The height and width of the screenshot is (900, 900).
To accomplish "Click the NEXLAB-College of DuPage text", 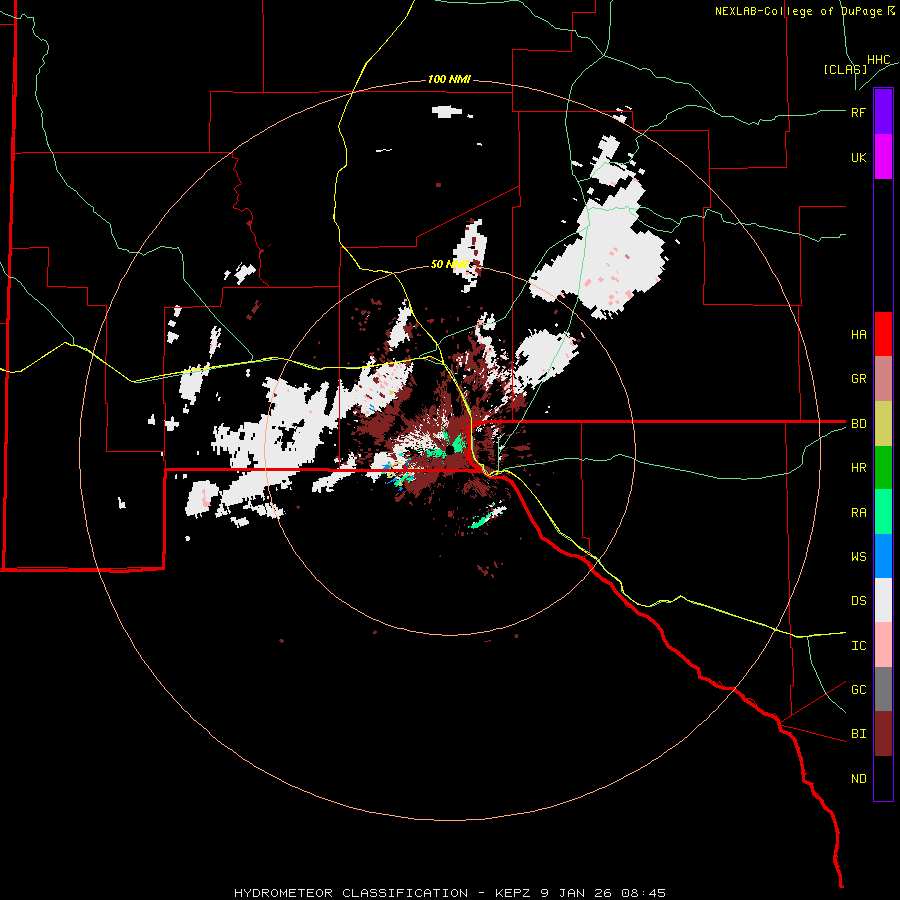I will tap(798, 11).
